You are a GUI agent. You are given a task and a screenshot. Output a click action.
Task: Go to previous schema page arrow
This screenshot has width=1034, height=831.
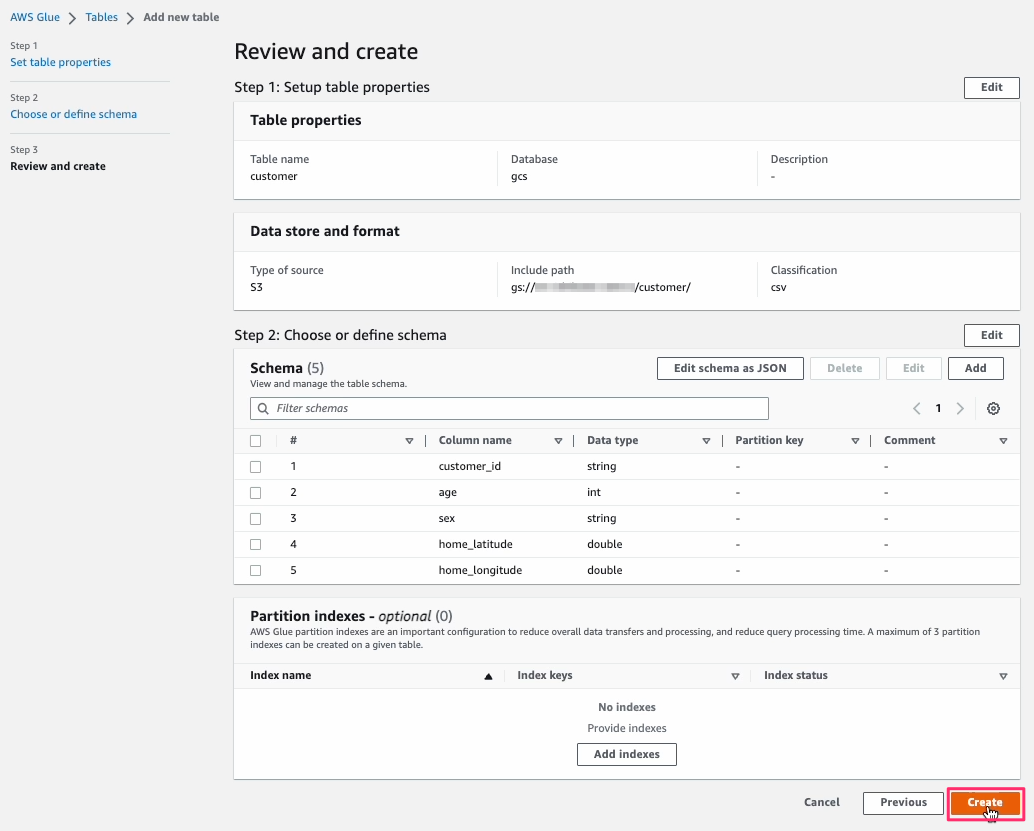click(x=917, y=408)
